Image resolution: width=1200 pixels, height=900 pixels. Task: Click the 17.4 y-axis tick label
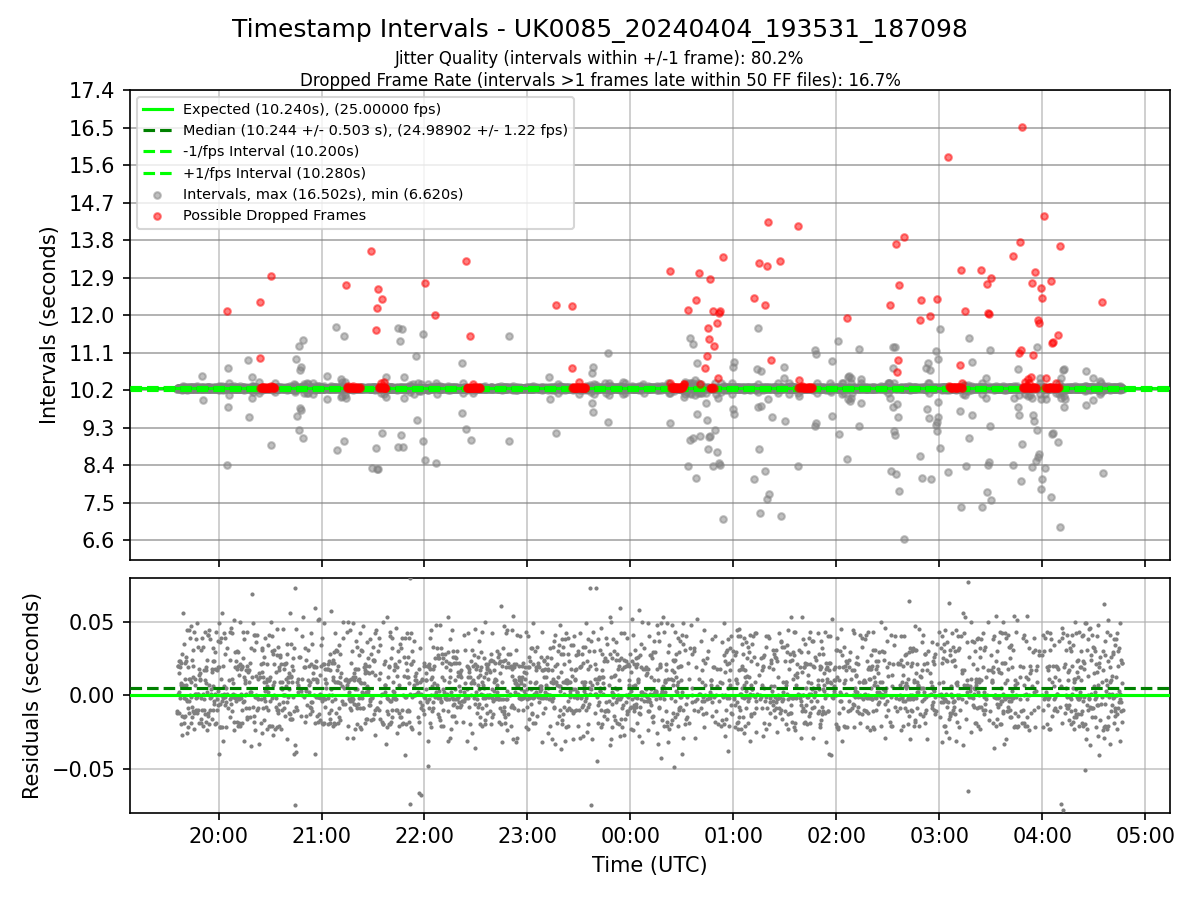(93, 91)
